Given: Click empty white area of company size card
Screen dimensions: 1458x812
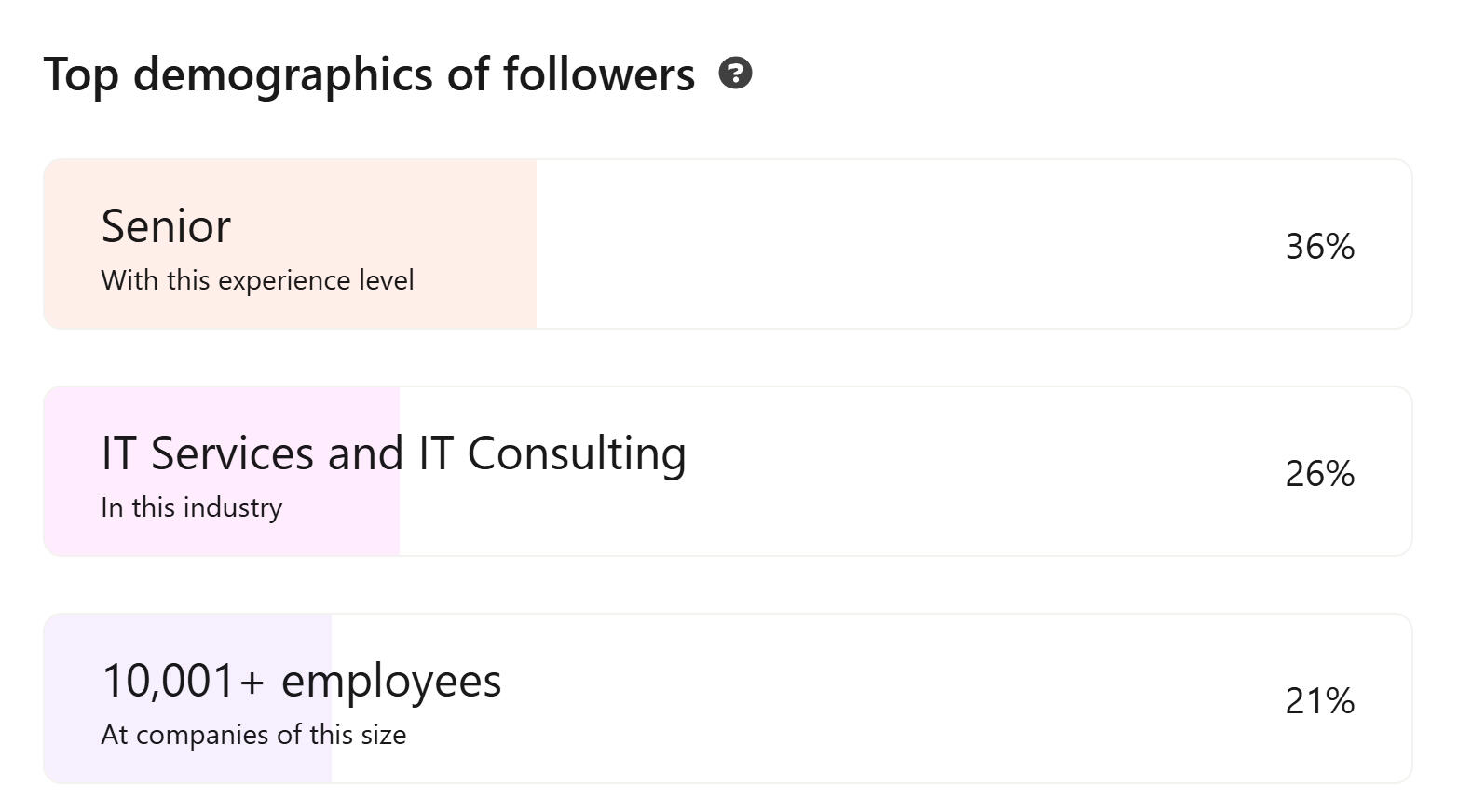Looking at the screenshot, I should (x=838, y=698).
